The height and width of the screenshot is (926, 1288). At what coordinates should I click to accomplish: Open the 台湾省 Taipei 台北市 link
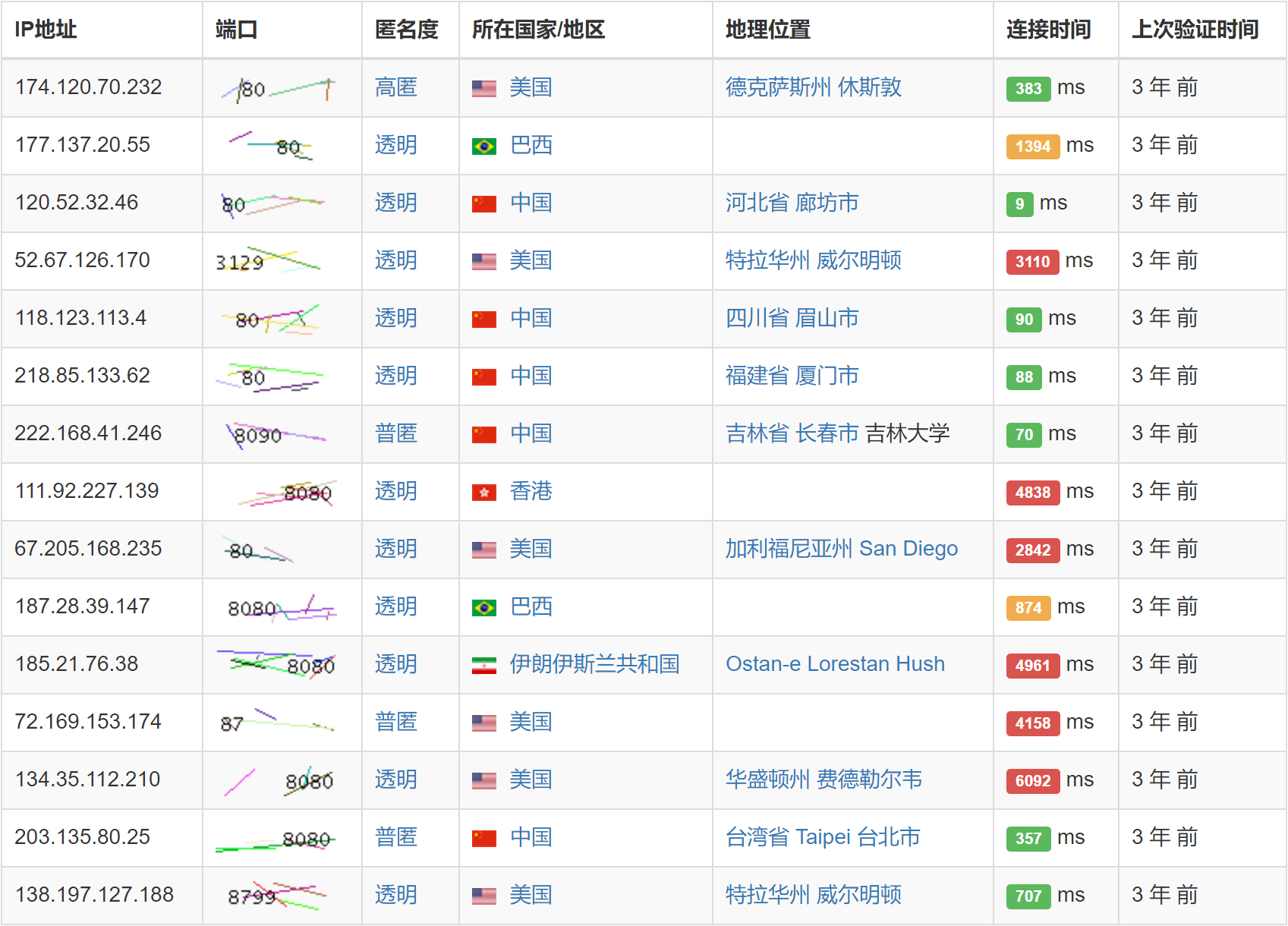(x=823, y=837)
